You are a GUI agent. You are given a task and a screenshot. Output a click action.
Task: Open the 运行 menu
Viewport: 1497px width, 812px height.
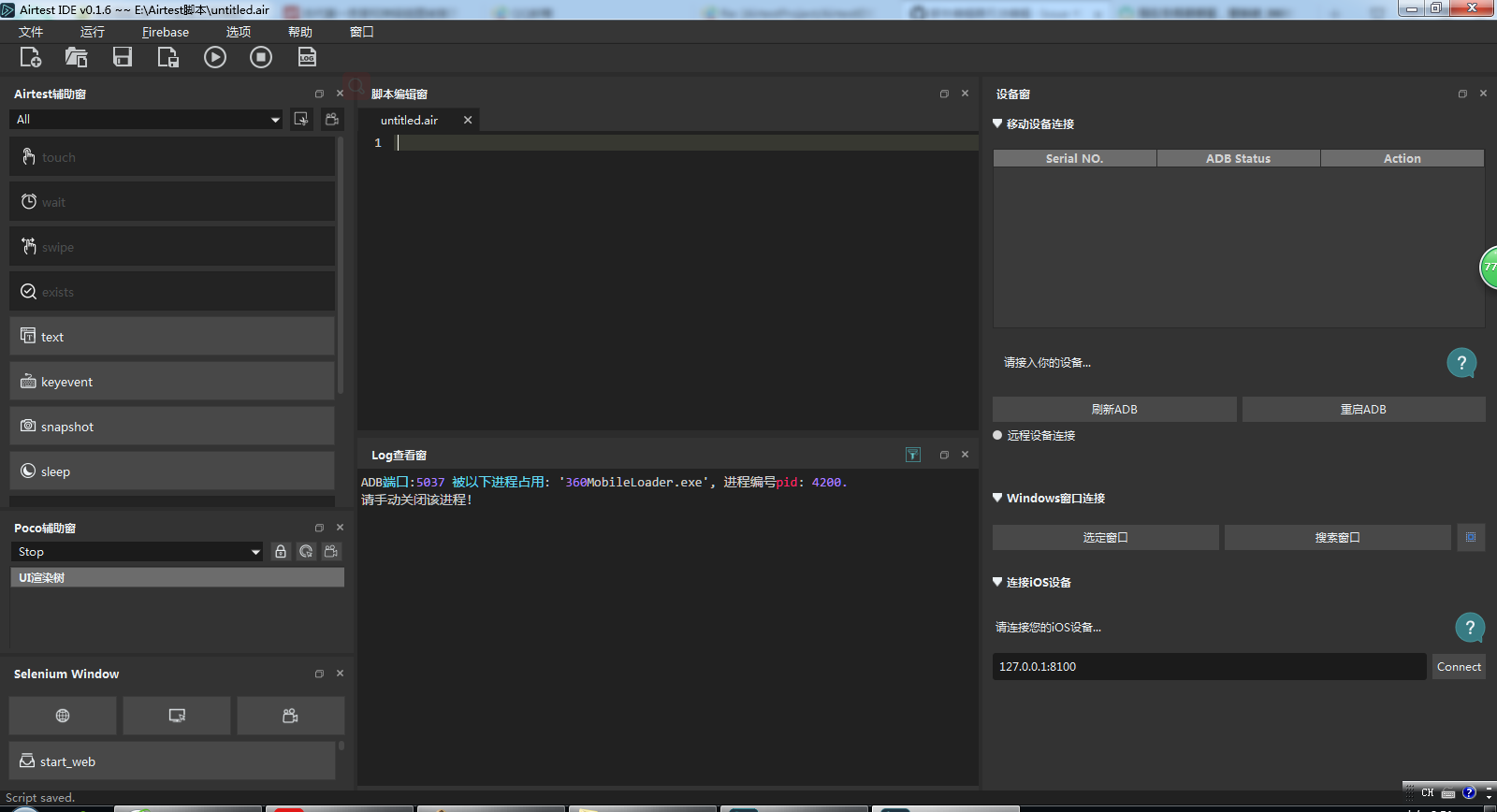[93, 32]
